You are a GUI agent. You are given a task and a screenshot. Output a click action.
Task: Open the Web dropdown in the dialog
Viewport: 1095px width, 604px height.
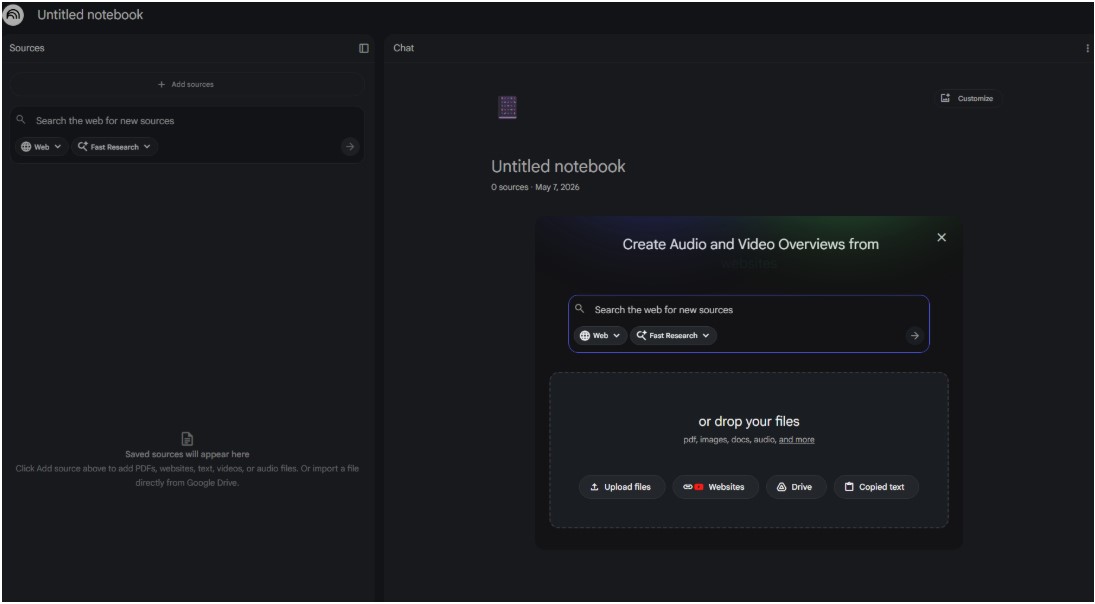click(x=601, y=336)
